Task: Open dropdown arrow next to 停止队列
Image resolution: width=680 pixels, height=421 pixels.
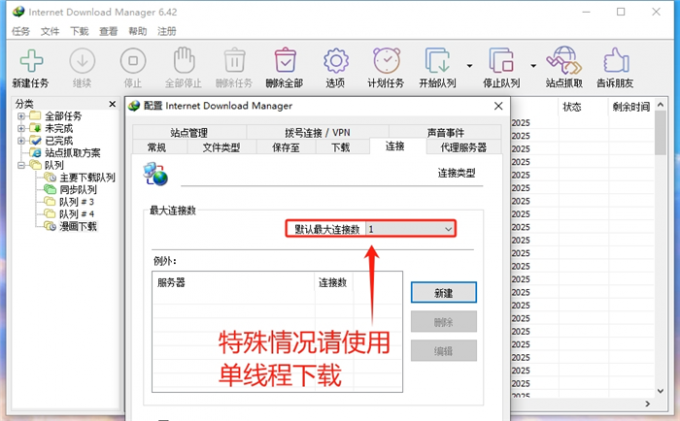Action: pyautogui.click(x=533, y=66)
